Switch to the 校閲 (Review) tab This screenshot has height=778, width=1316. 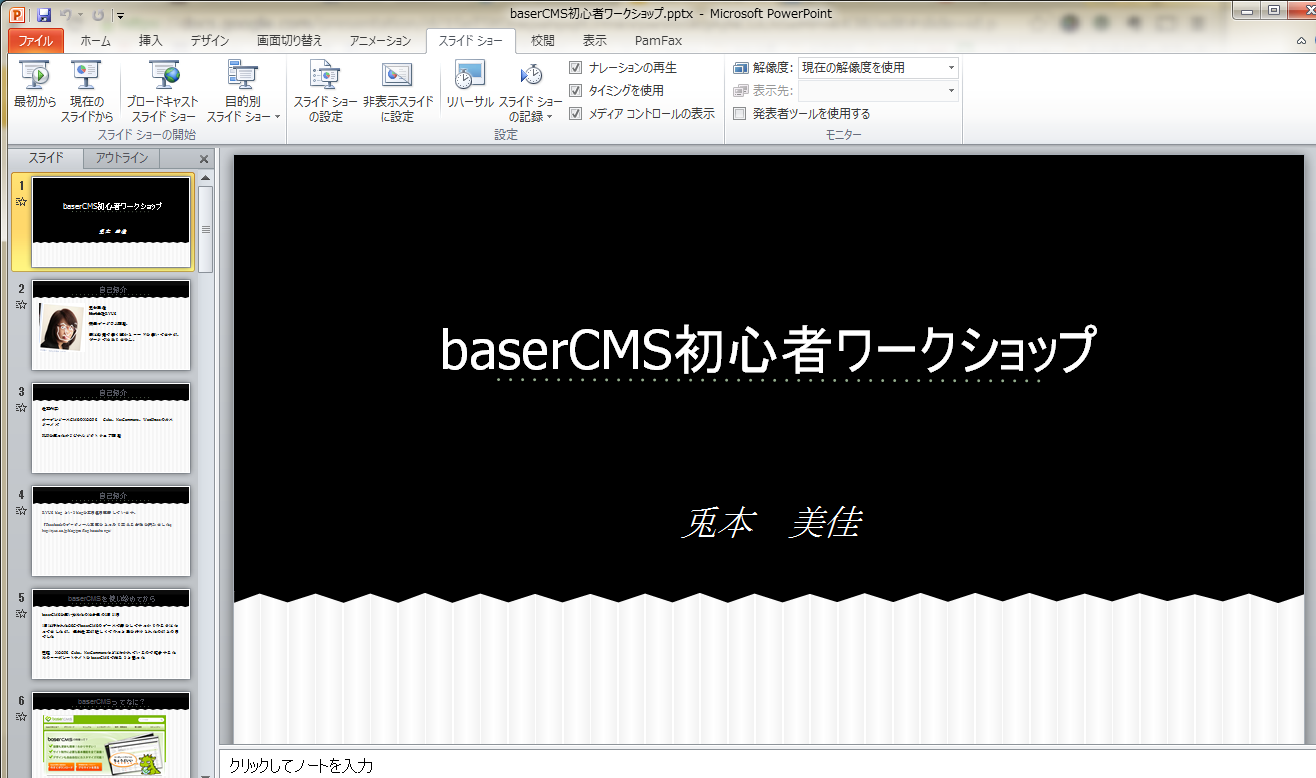point(543,41)
